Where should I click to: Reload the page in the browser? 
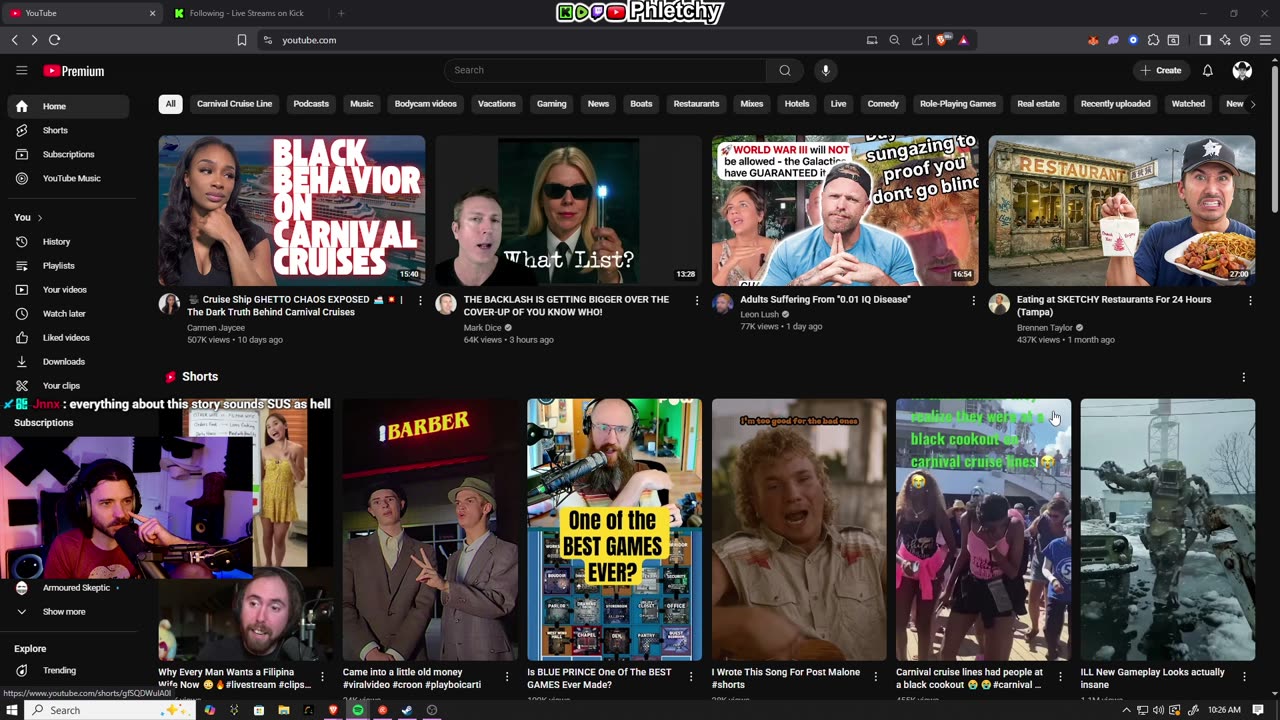coord(54,40)
